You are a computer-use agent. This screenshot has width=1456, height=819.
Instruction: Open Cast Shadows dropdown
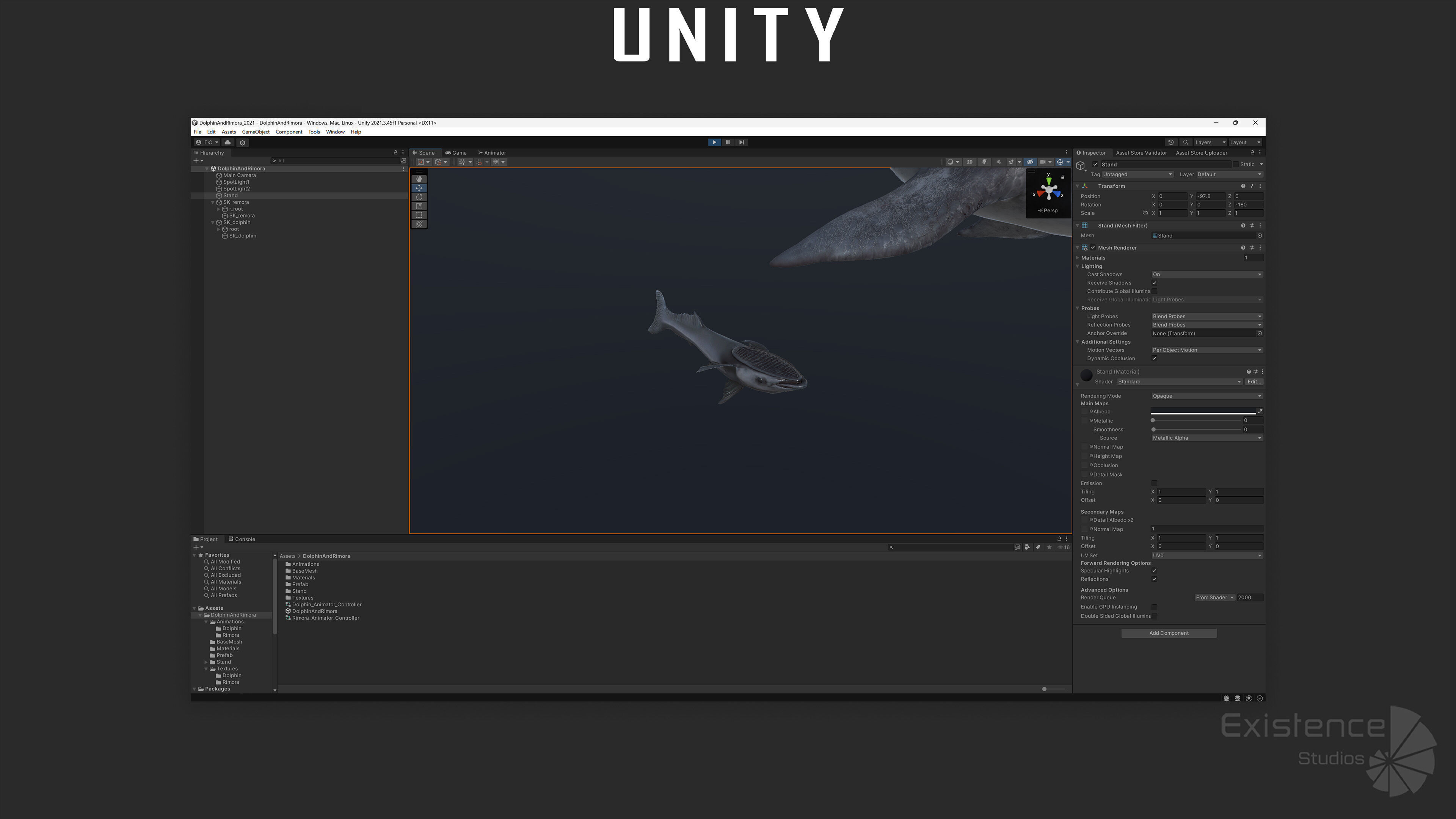[1207, 275]
